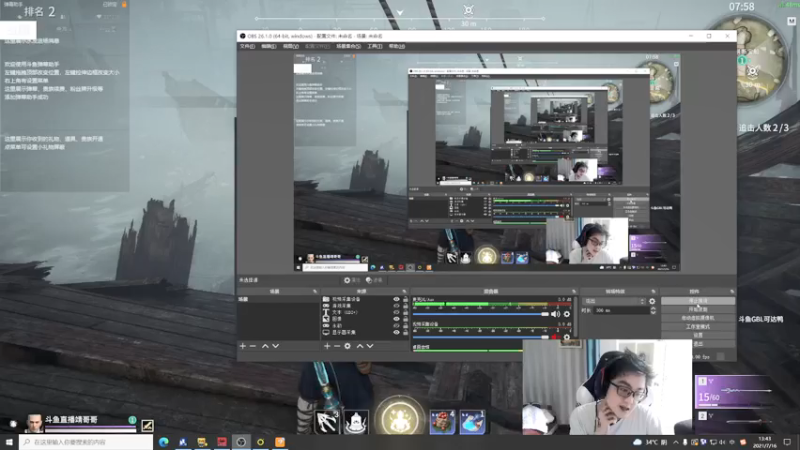Lock the display capture source
The height and width of the screenshot is (450, 800).
[x=406, y=332]
